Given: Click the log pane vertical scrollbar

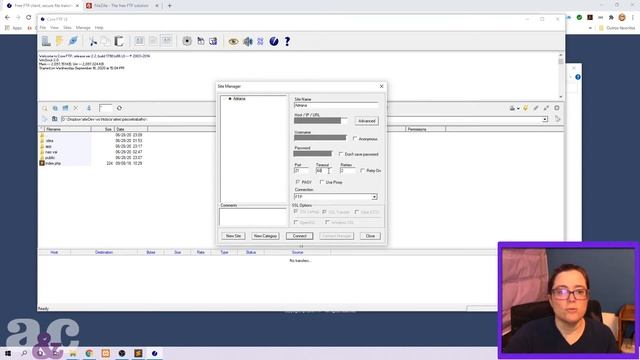Looking at the screenshot, I should pos(561,76).
